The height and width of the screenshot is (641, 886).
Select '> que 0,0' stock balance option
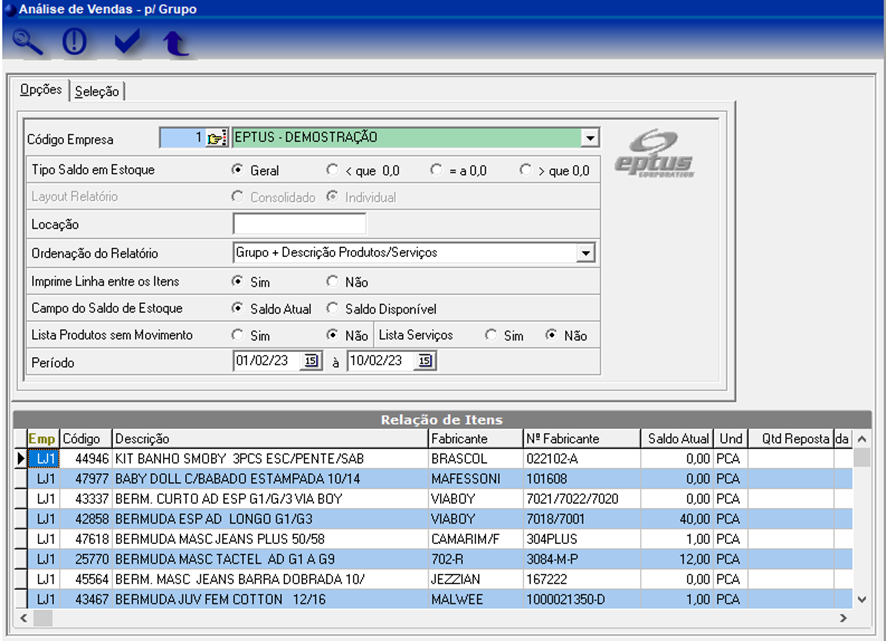click(x=526, y=171)
